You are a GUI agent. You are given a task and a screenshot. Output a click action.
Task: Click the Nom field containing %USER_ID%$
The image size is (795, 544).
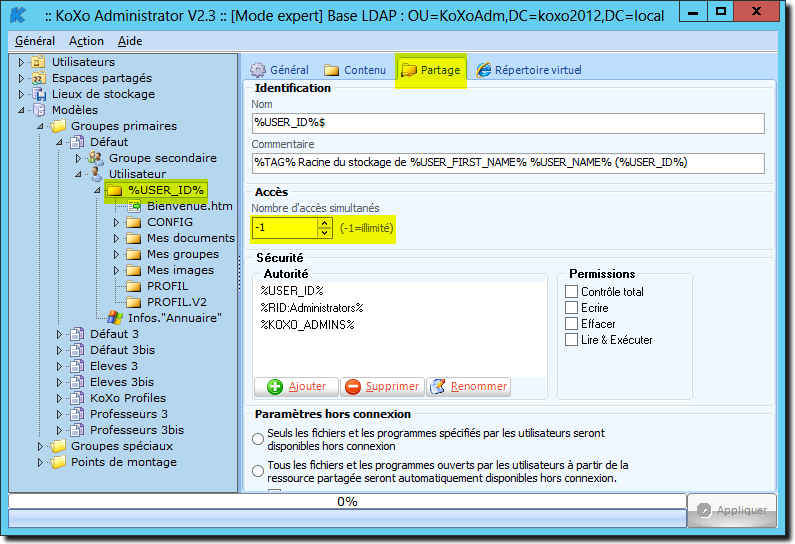508,123
